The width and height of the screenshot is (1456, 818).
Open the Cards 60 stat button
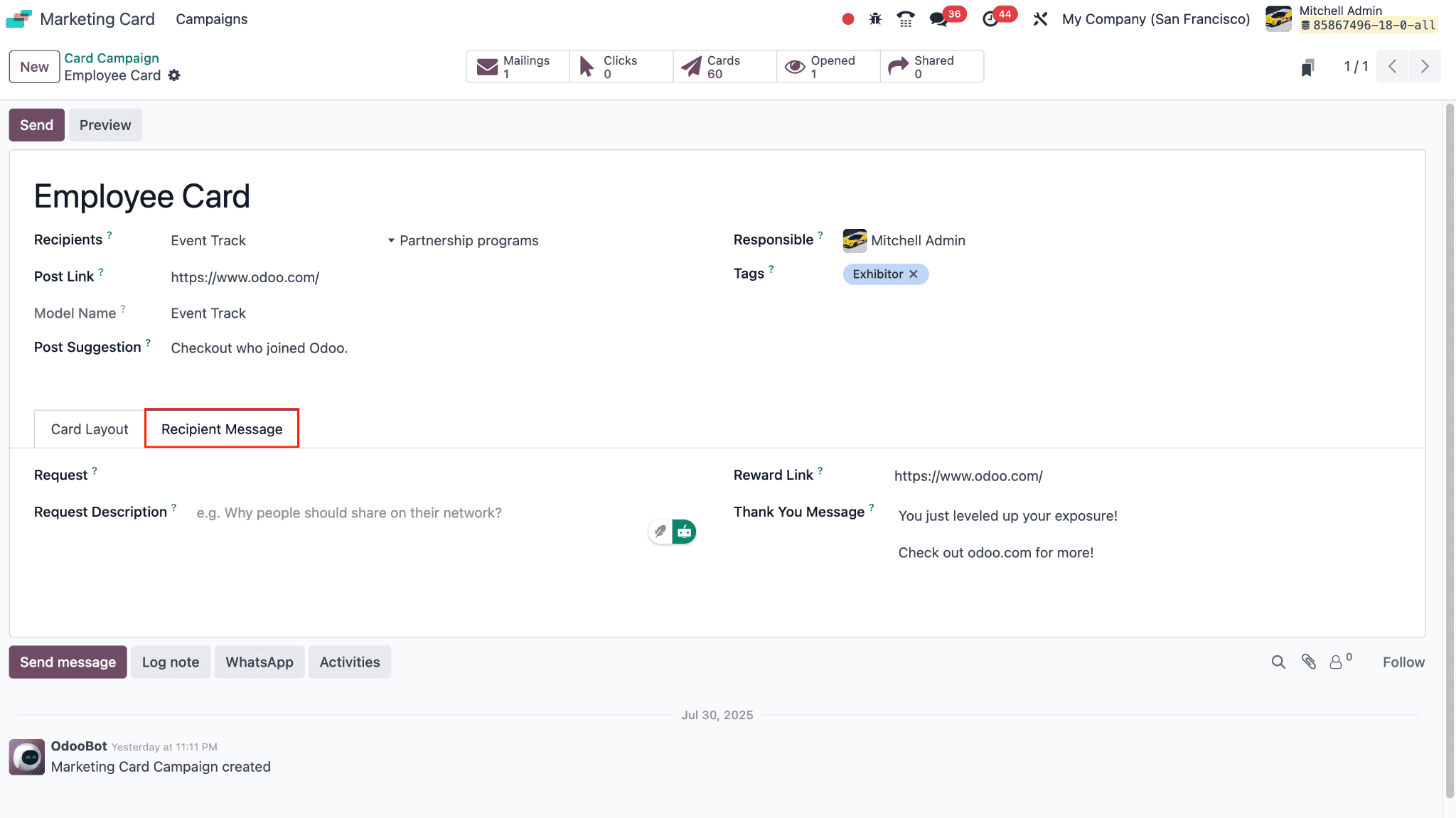725,67
